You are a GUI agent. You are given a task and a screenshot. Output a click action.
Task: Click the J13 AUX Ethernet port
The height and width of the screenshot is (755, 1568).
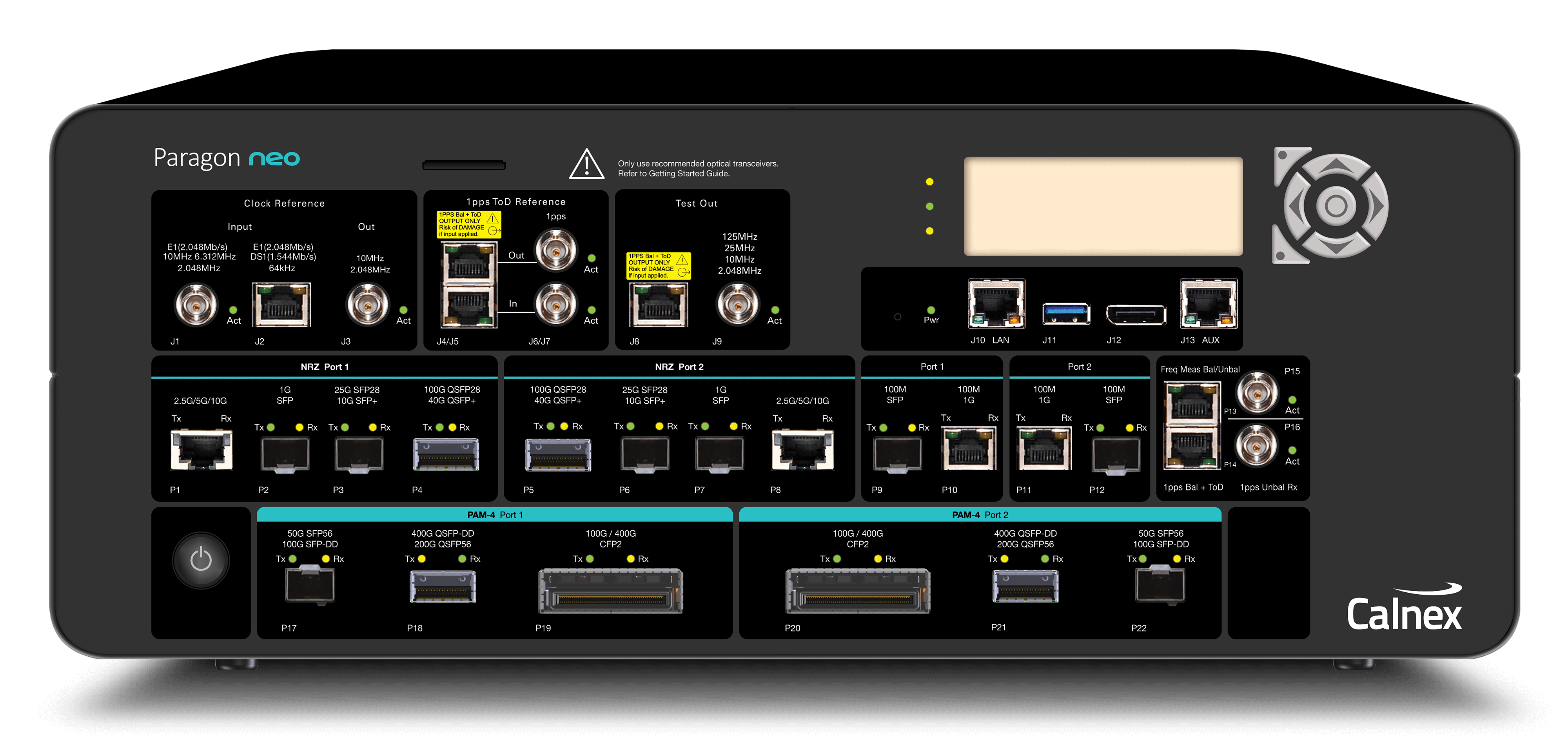(x=1208, y=304)
